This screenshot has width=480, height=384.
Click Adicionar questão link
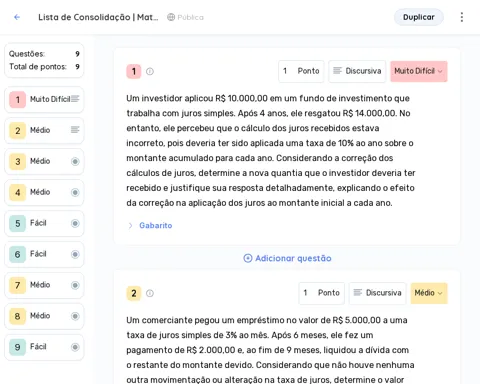pyautogui.click(x=287, y=258)
